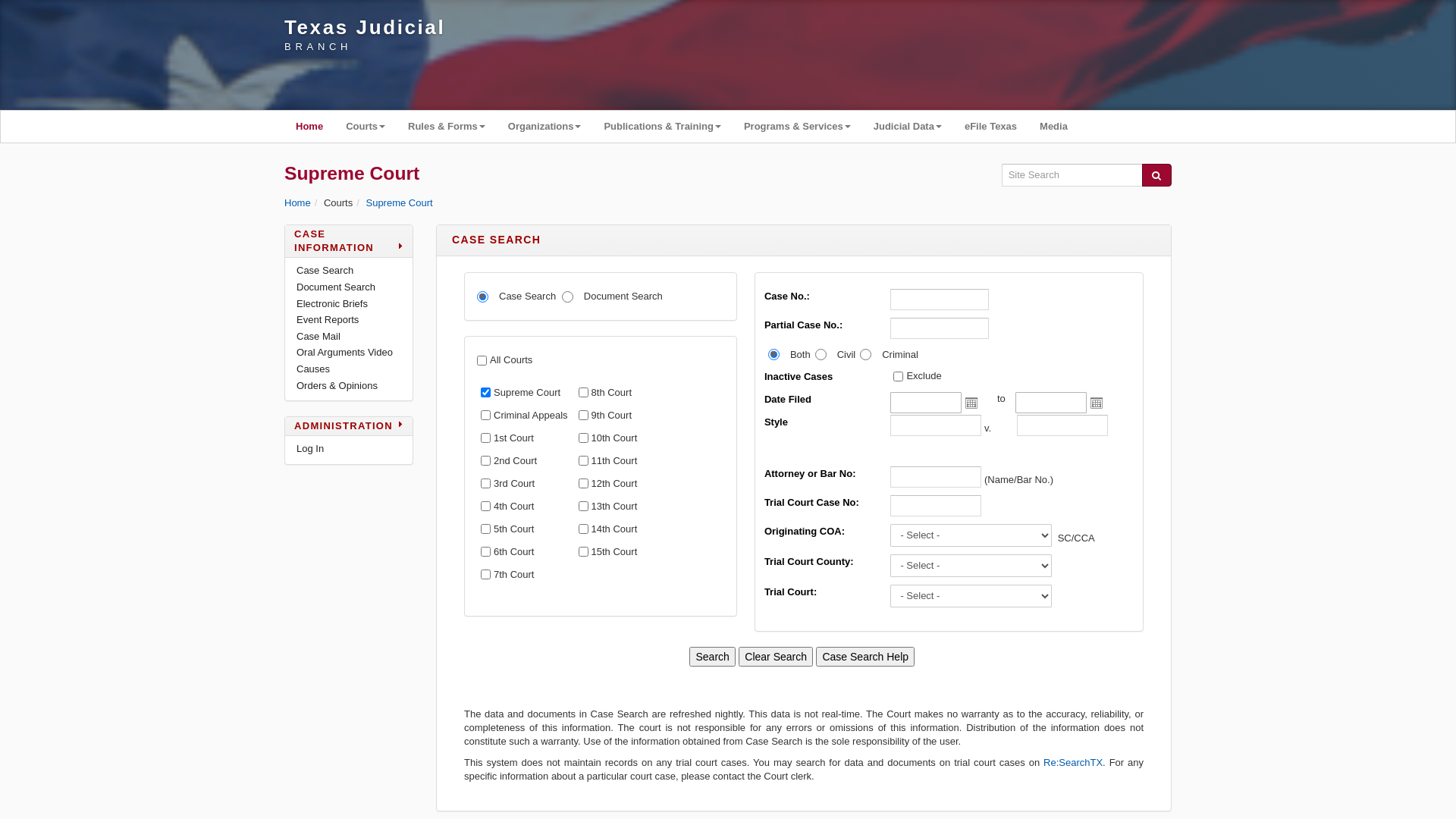Uncheck the Supreme Court checkbox
The height and width of the screenshot is (819, 1456).
click(x=485, y=393)
